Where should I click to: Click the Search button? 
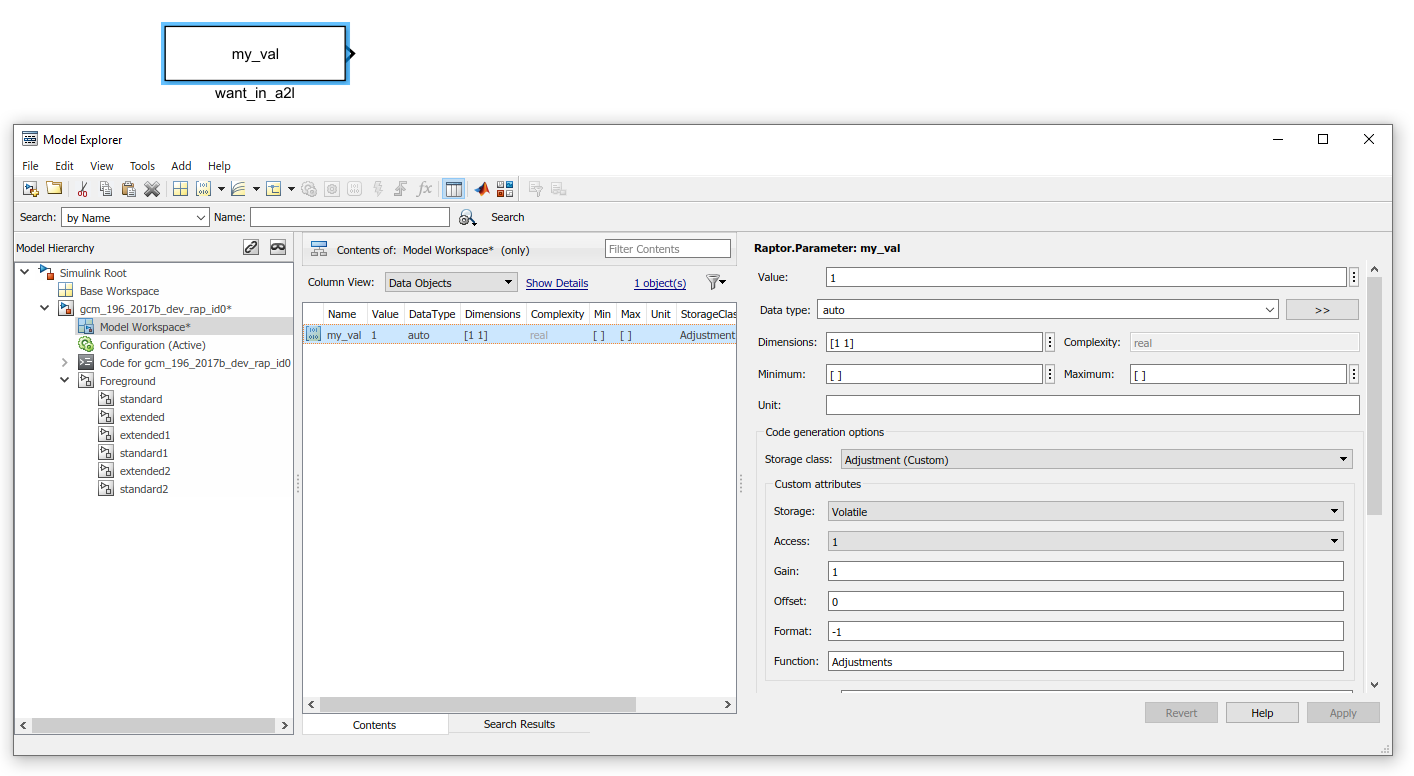click(x=507, y=217)
